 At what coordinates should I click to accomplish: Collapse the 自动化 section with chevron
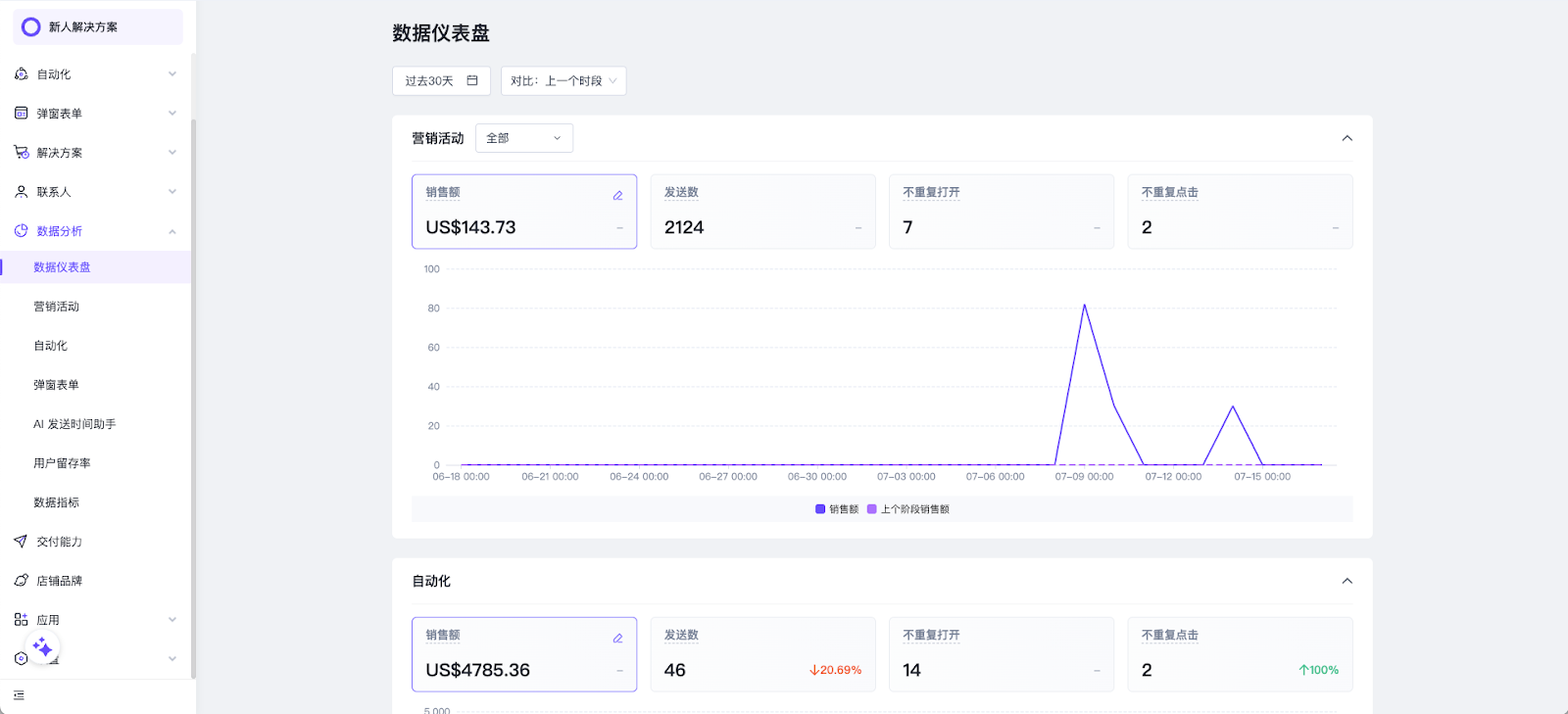coord(1347,581)
